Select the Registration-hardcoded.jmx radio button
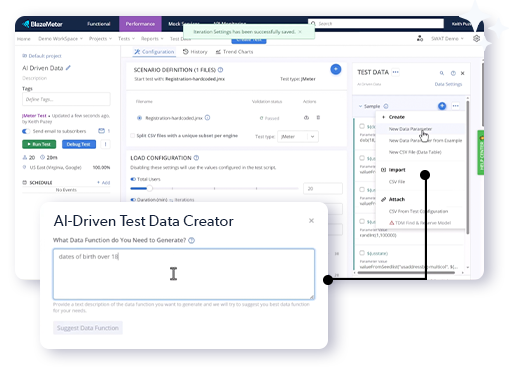510x375 pixels. (x=139, y=118)
